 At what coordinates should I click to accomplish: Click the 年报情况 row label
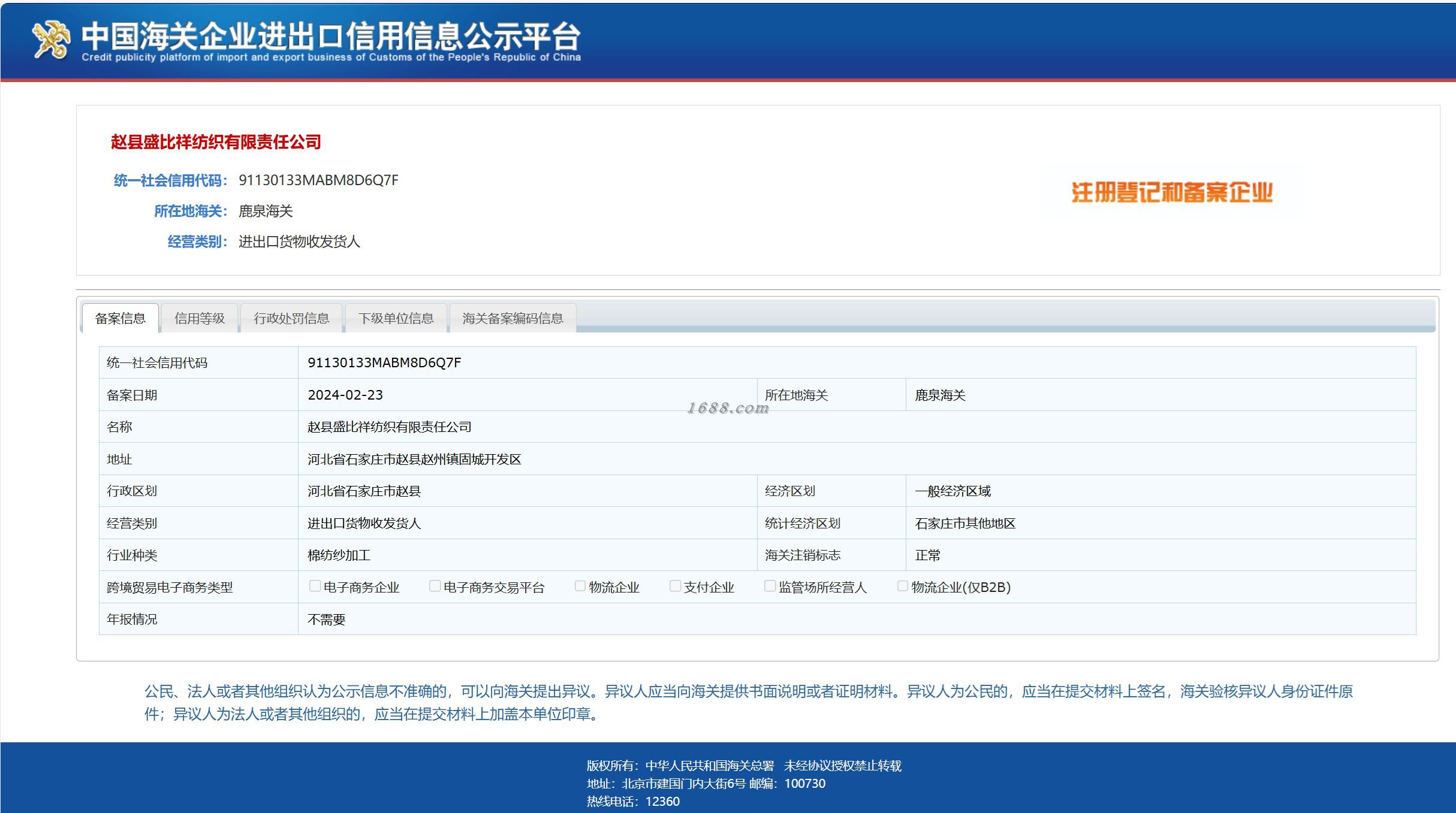pyautogui.click(x=132, y=619)
